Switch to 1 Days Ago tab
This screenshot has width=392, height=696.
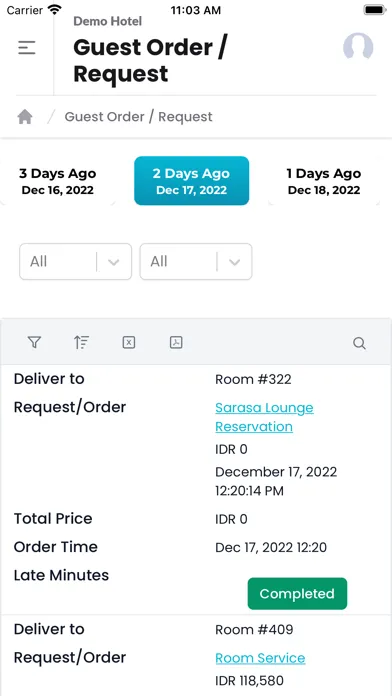click(x=324, y=181)
